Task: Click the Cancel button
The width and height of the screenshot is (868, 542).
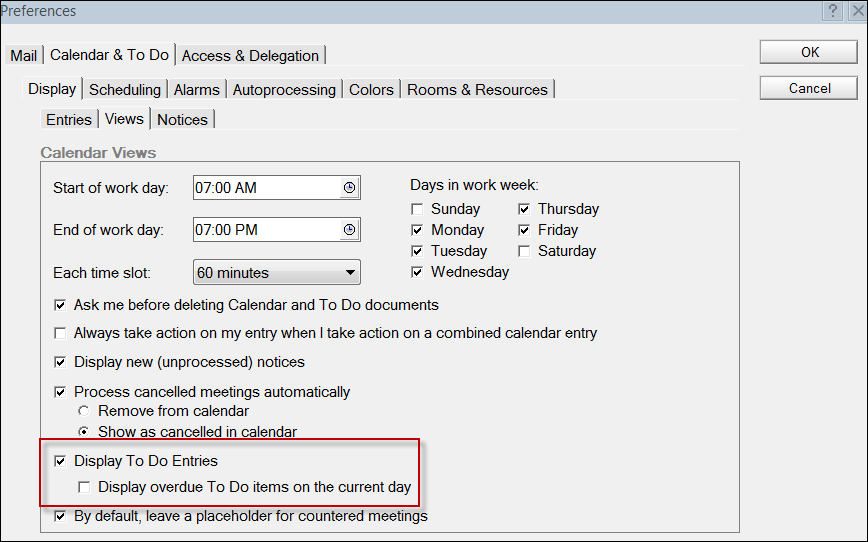Action: tap(809, 88)
